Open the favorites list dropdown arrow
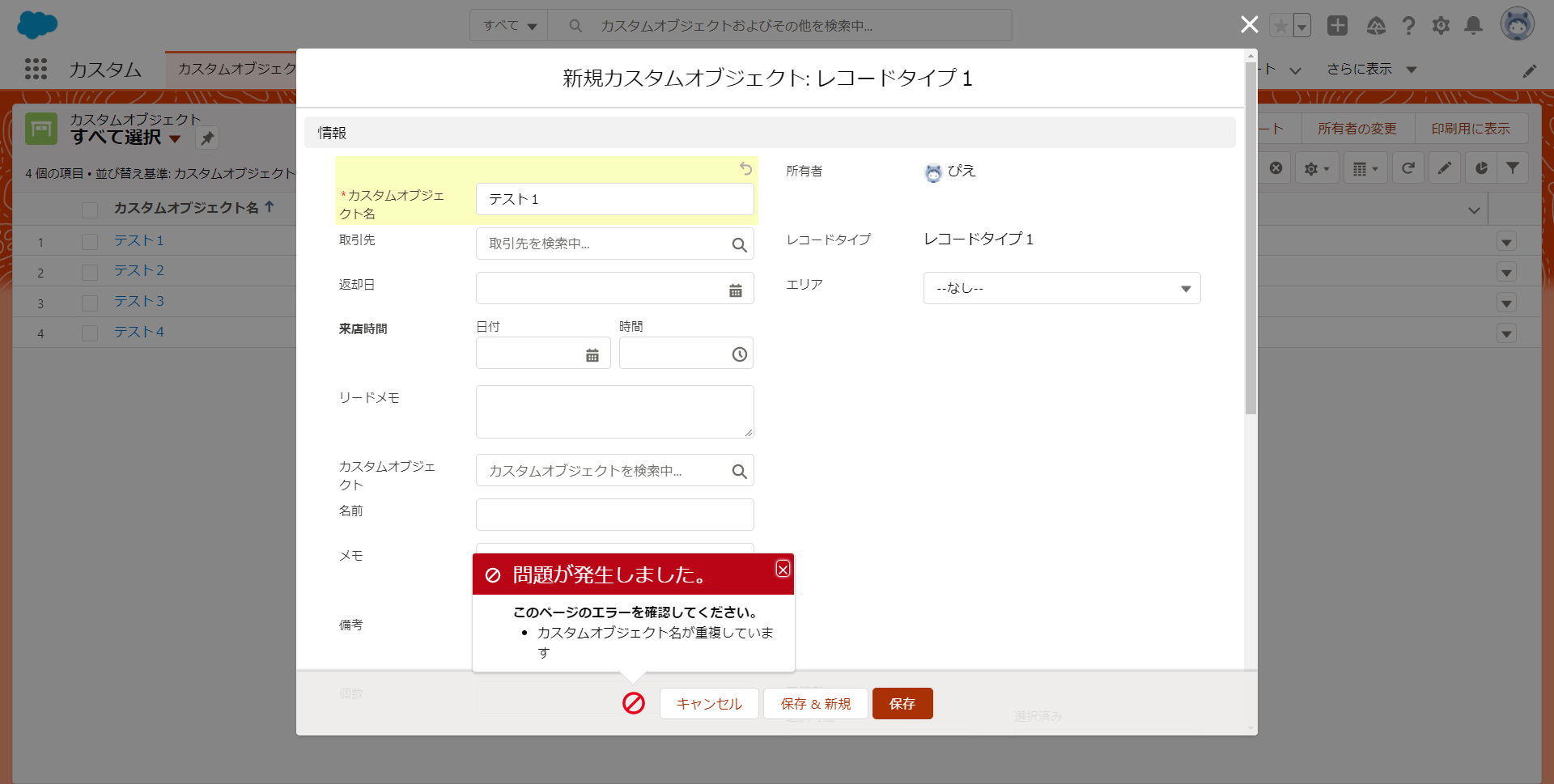Screen dimensions: 1554x784 (1301, 26)
